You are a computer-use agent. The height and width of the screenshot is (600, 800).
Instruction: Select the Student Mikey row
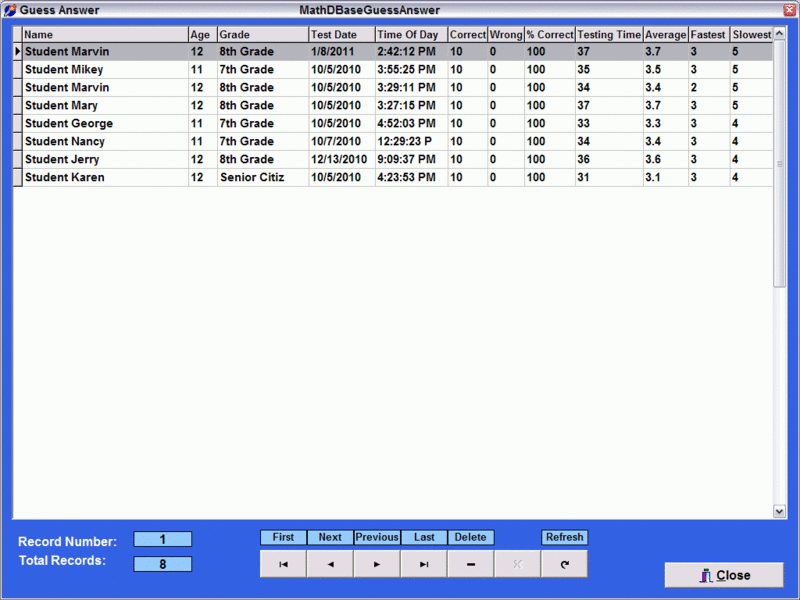click(x=105, y=70)
